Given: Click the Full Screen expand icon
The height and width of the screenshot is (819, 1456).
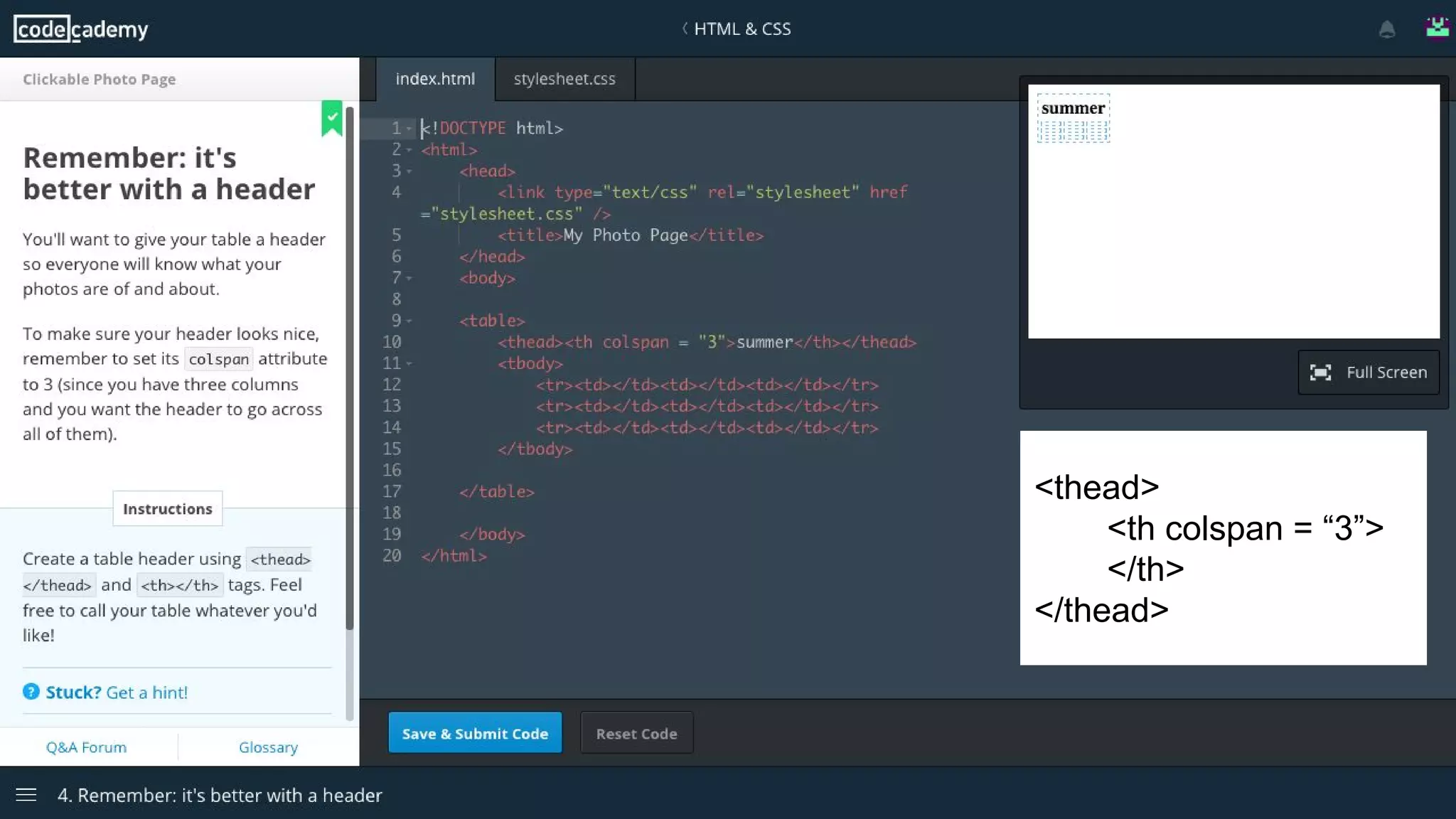Looking at the screenshot, I should pyautogui.click(x=1320, y=373).
